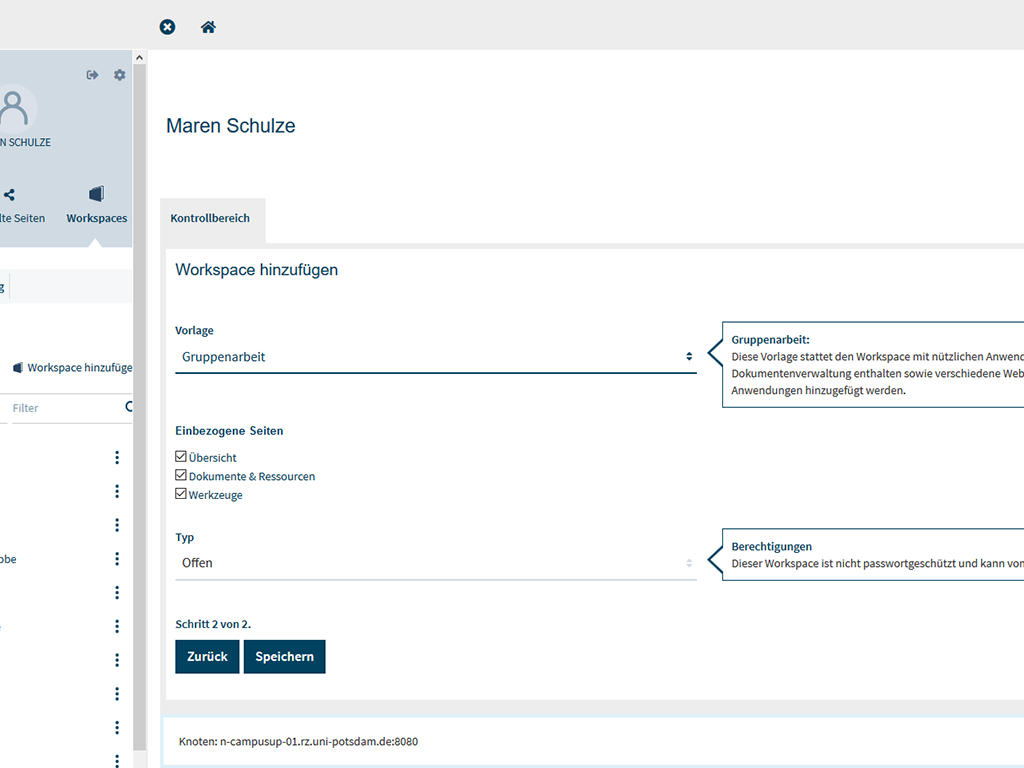Click the logout icon in sidebar
Screen dimensions: 1024x768
pyautogui.click(x=93, y=75)
